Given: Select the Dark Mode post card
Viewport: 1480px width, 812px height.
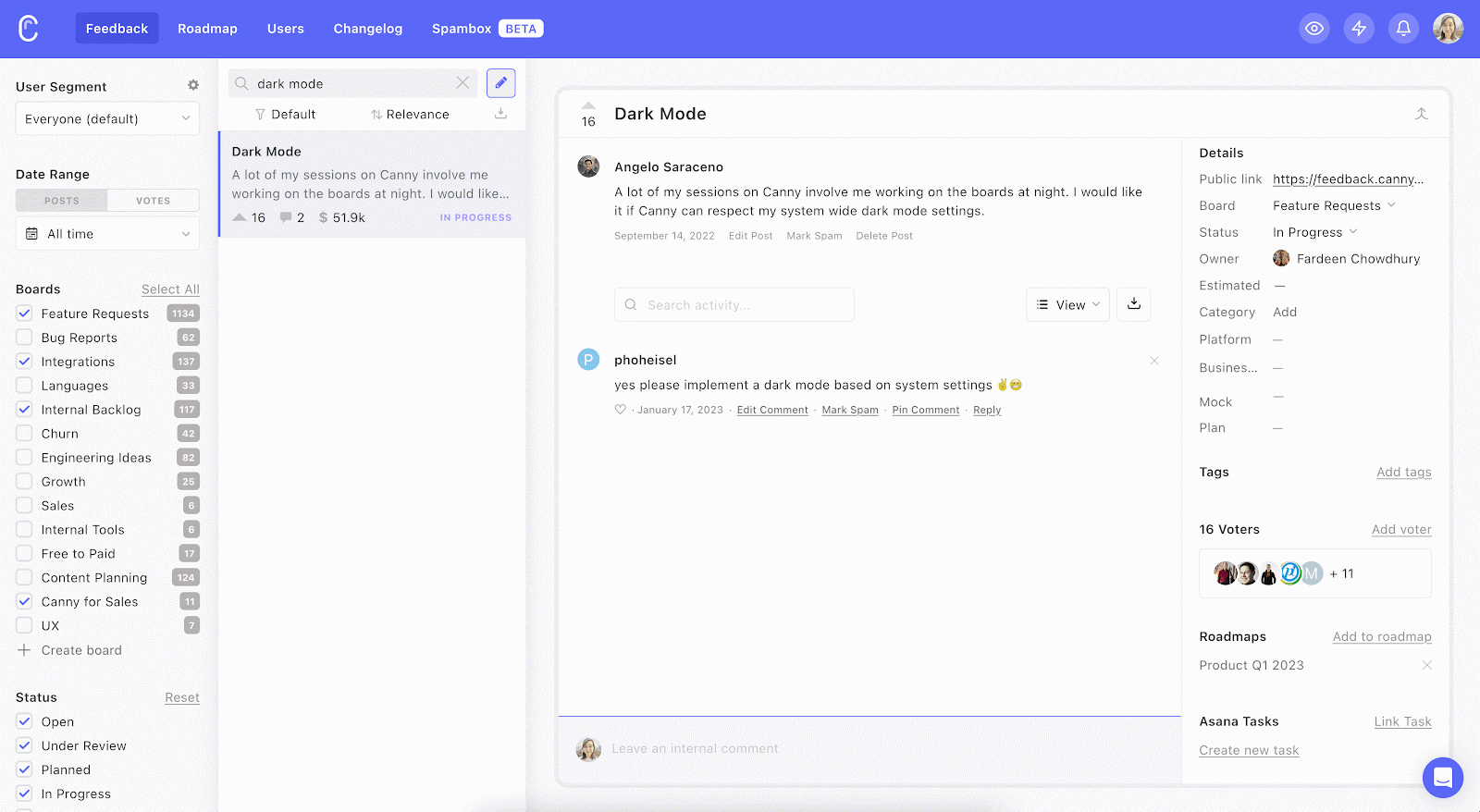Looking at the screenshot, I should (x=372, y=184).
